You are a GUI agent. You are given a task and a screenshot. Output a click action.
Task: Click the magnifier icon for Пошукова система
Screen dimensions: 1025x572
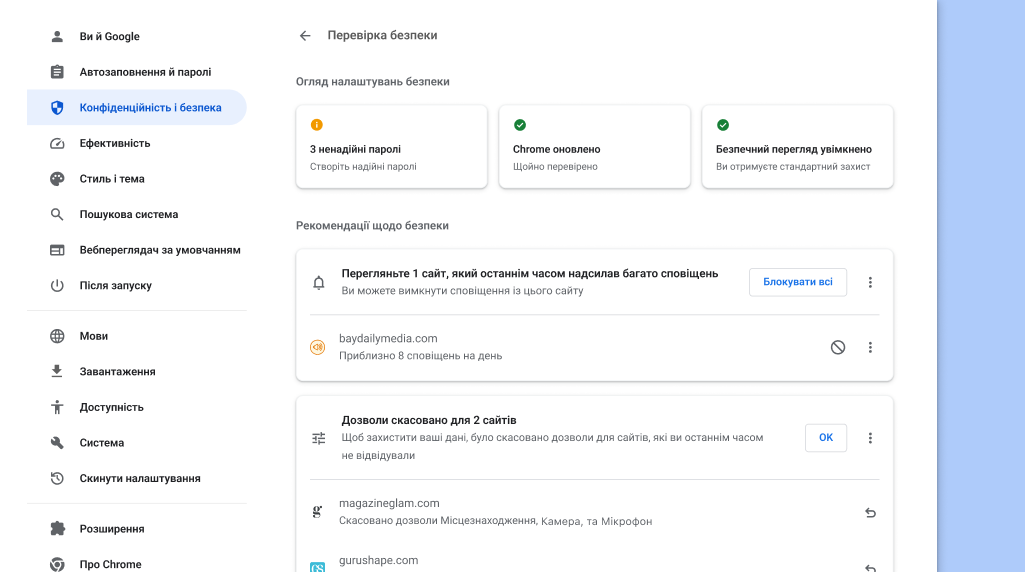point(57,214)
